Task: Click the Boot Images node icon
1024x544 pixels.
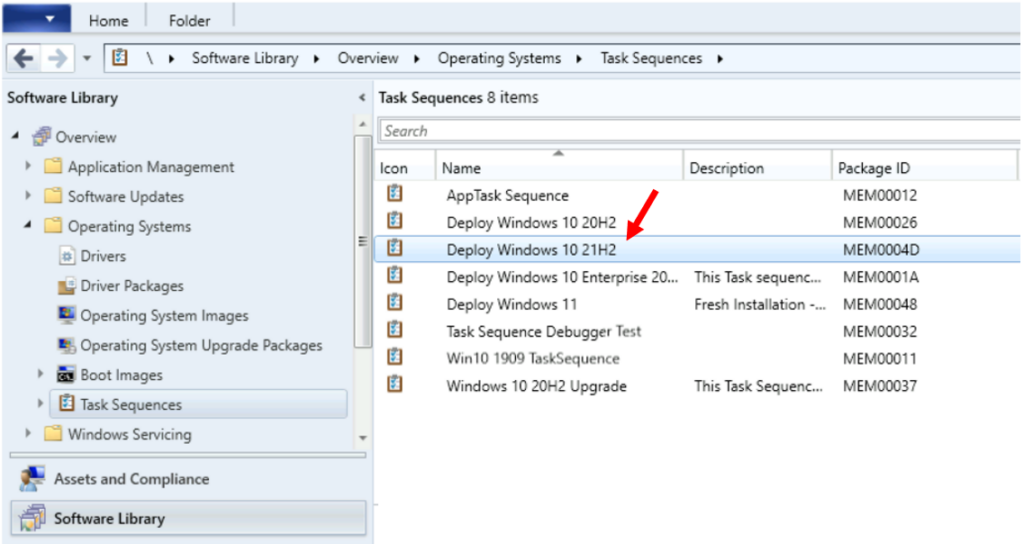Action: [x=67, y=374]
